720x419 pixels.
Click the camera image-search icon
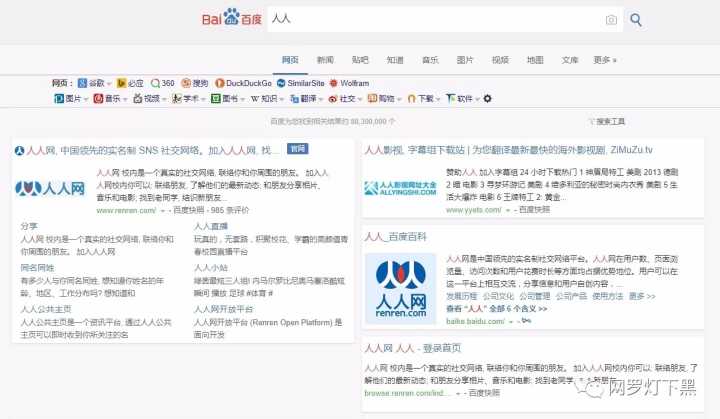coord(611,20)
